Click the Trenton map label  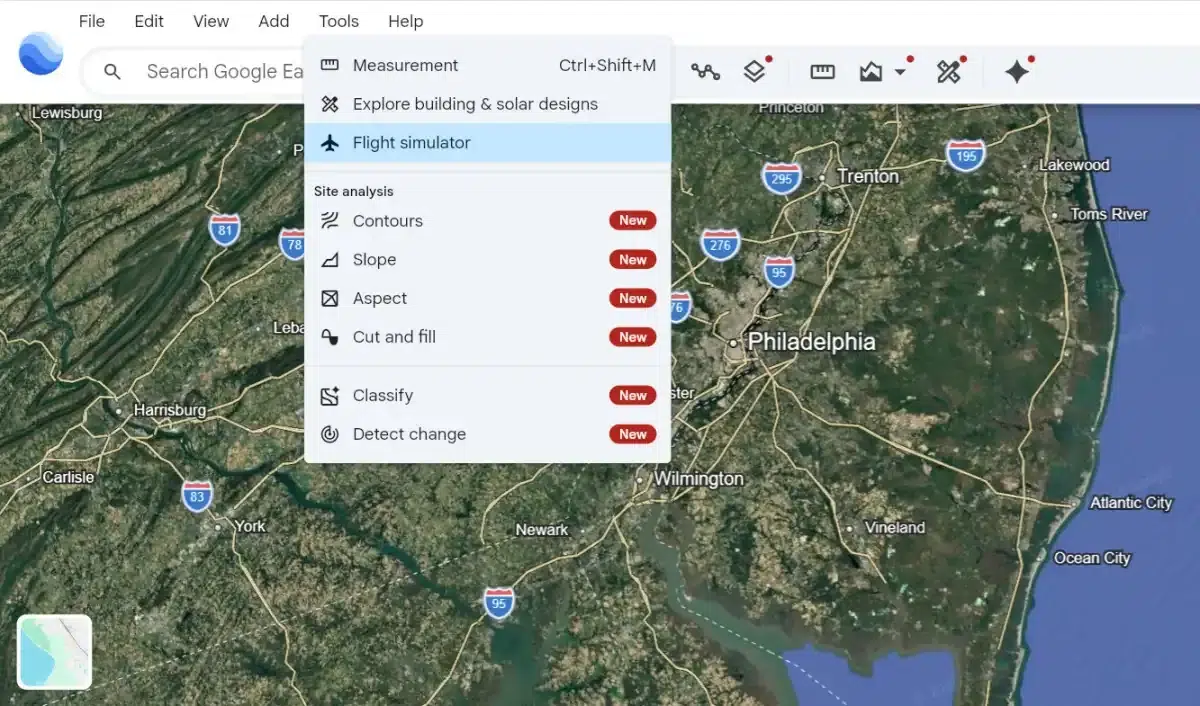point(868,177)
